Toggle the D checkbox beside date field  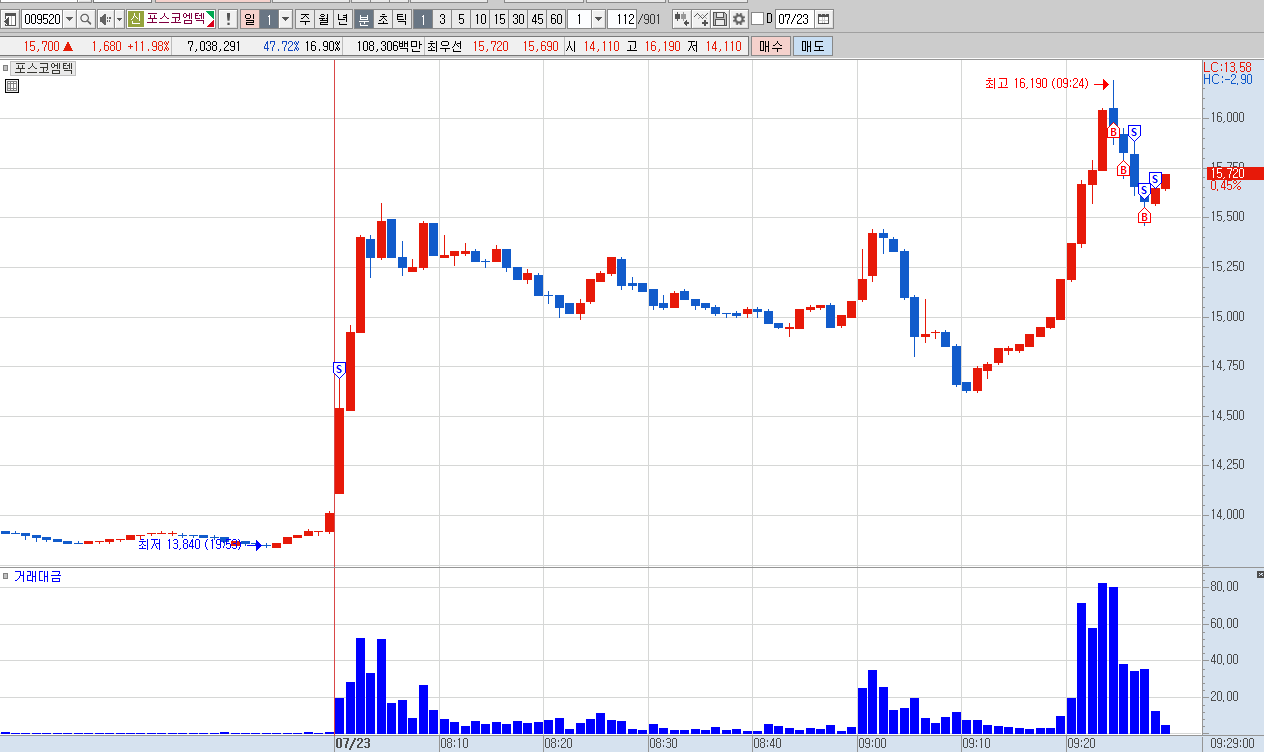pos(757,19)
